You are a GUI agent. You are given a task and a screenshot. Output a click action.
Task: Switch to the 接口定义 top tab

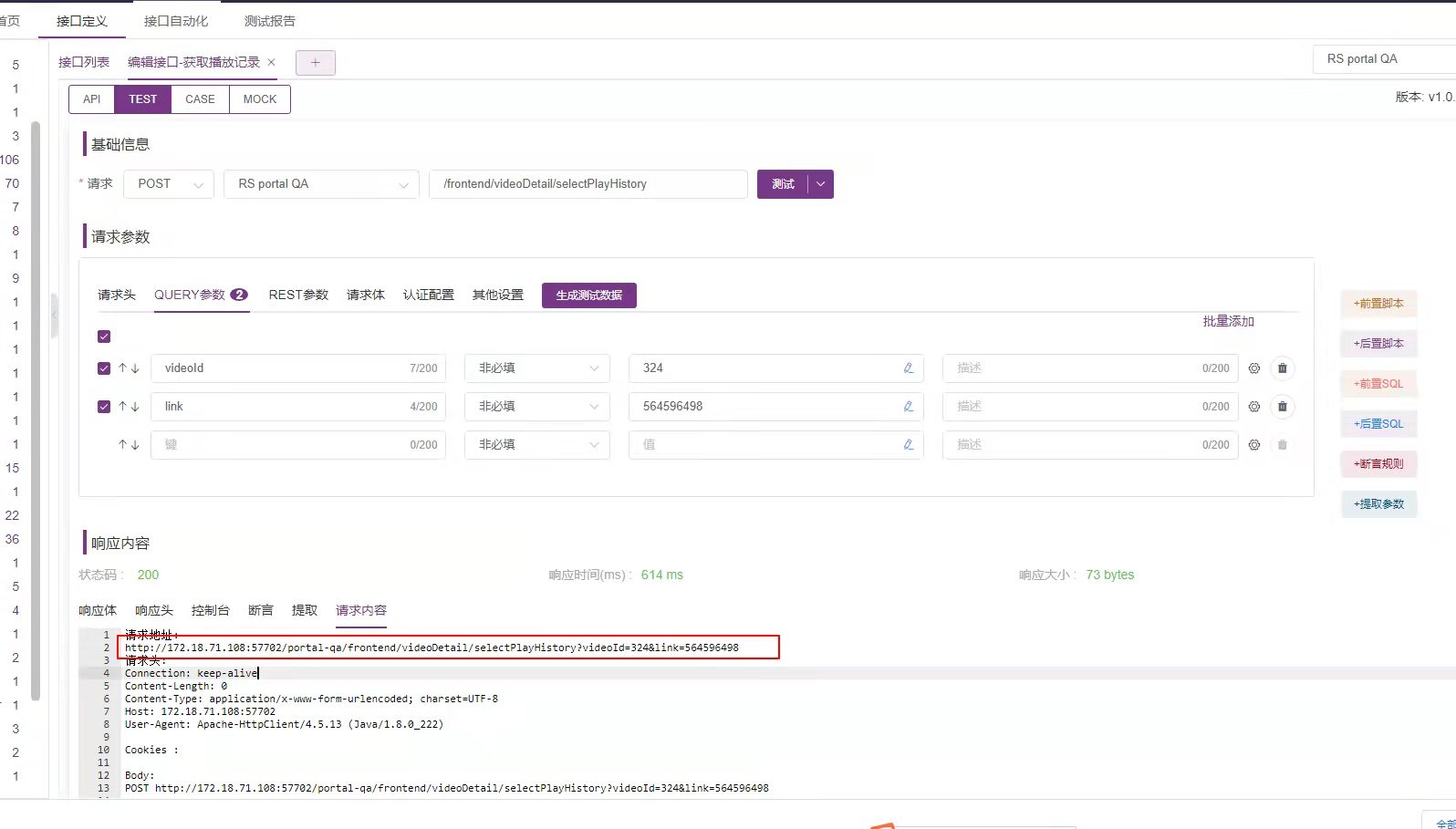click(82, 21)
